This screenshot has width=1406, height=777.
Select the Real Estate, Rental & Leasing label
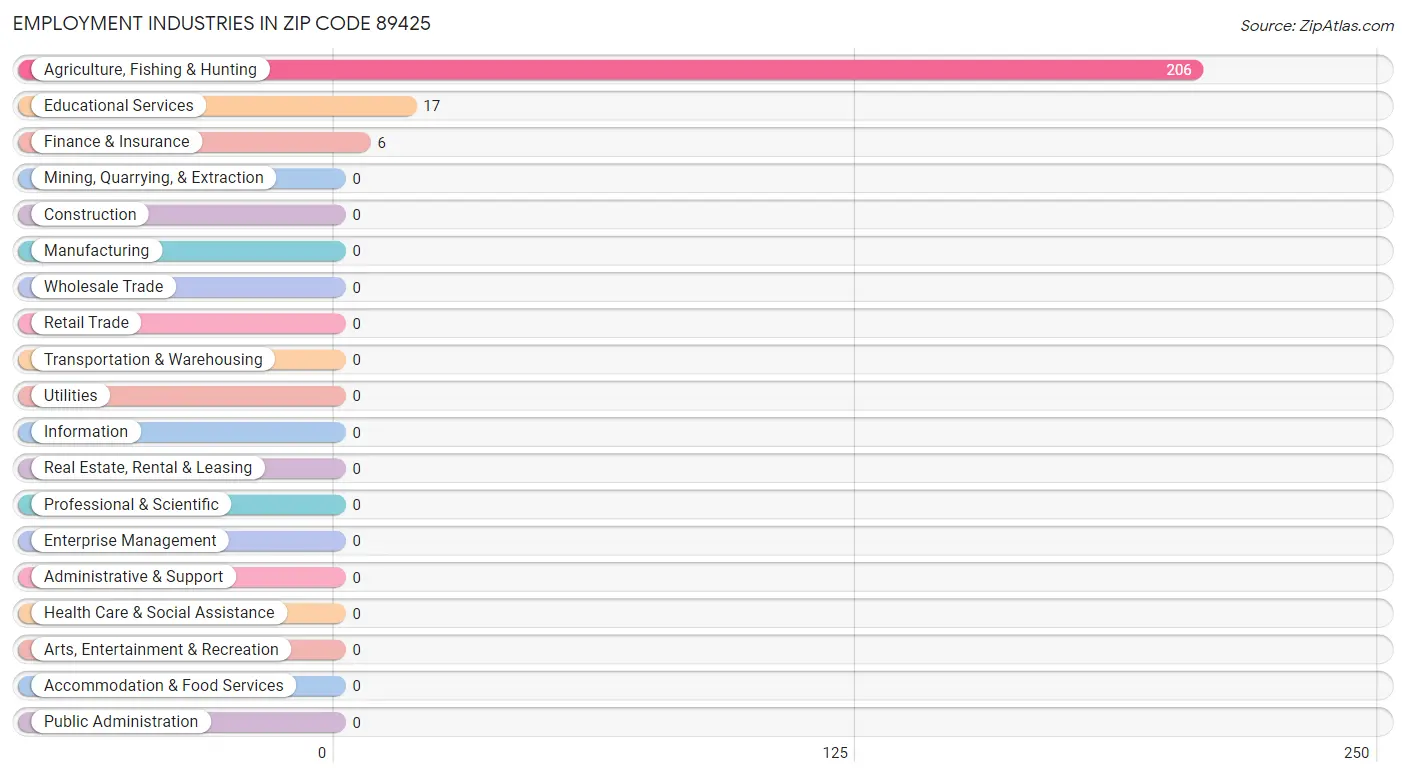148,467
